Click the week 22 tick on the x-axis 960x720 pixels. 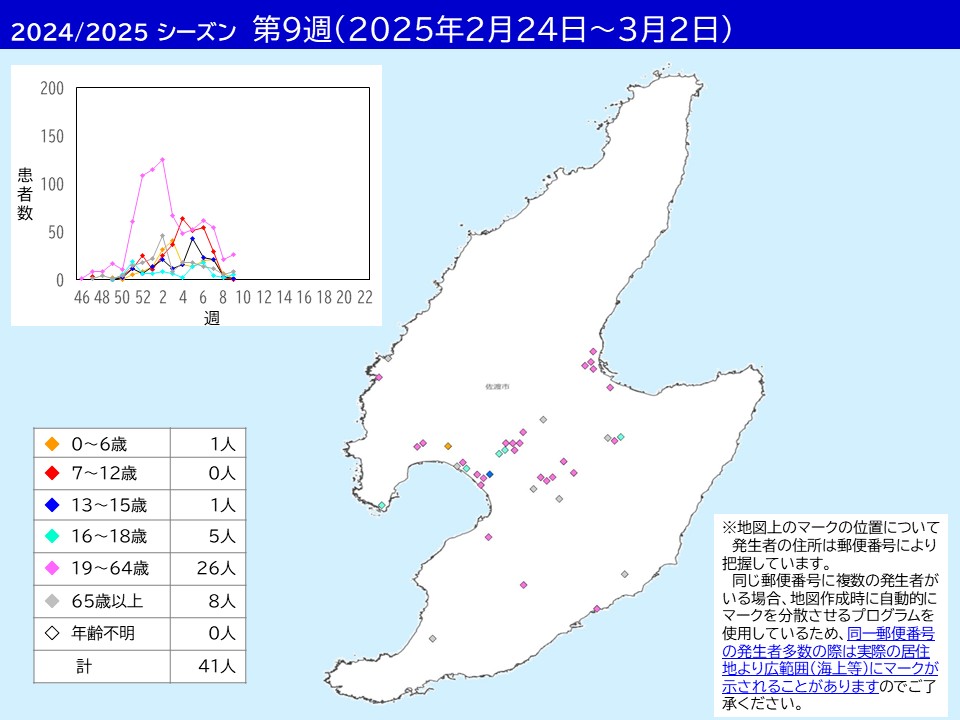[x=365, y=297]
